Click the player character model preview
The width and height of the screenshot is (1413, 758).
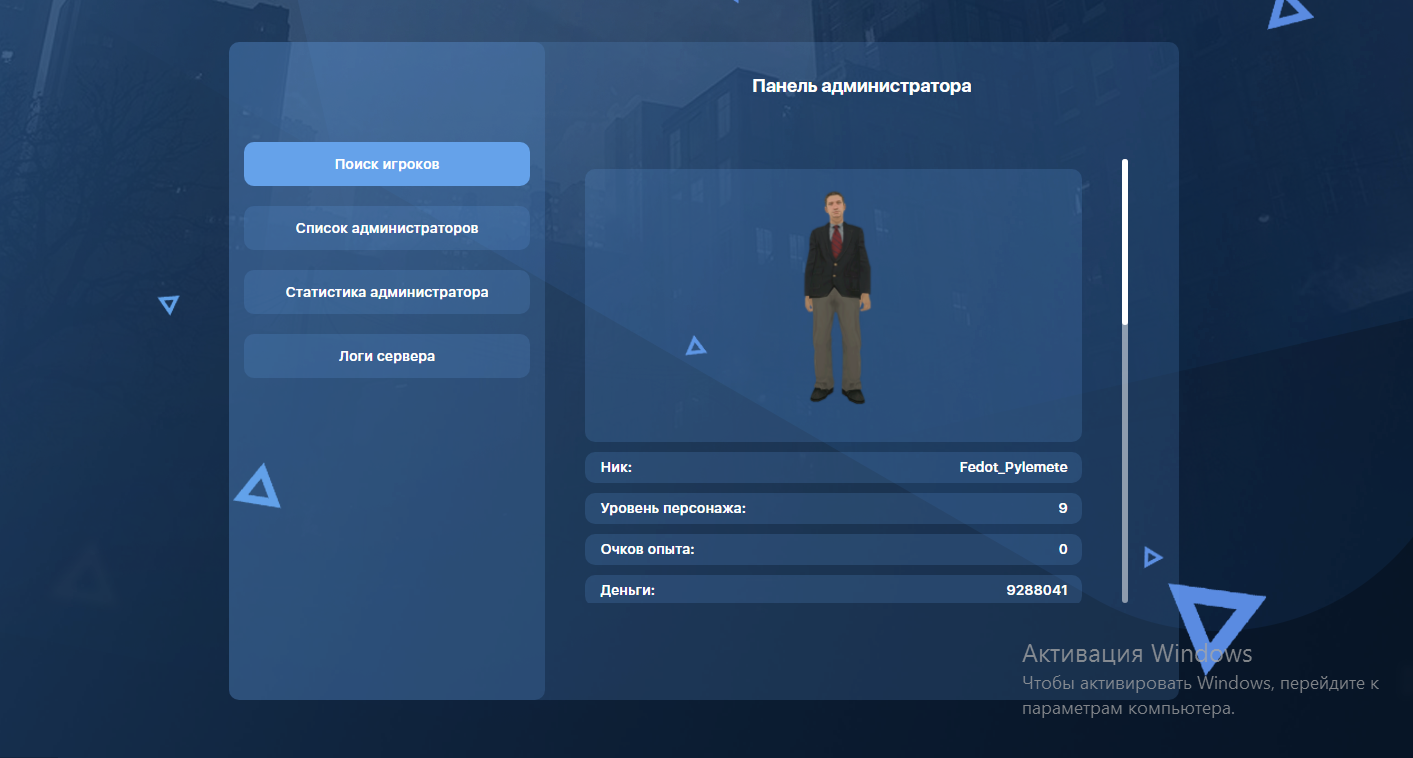point(836,298)
